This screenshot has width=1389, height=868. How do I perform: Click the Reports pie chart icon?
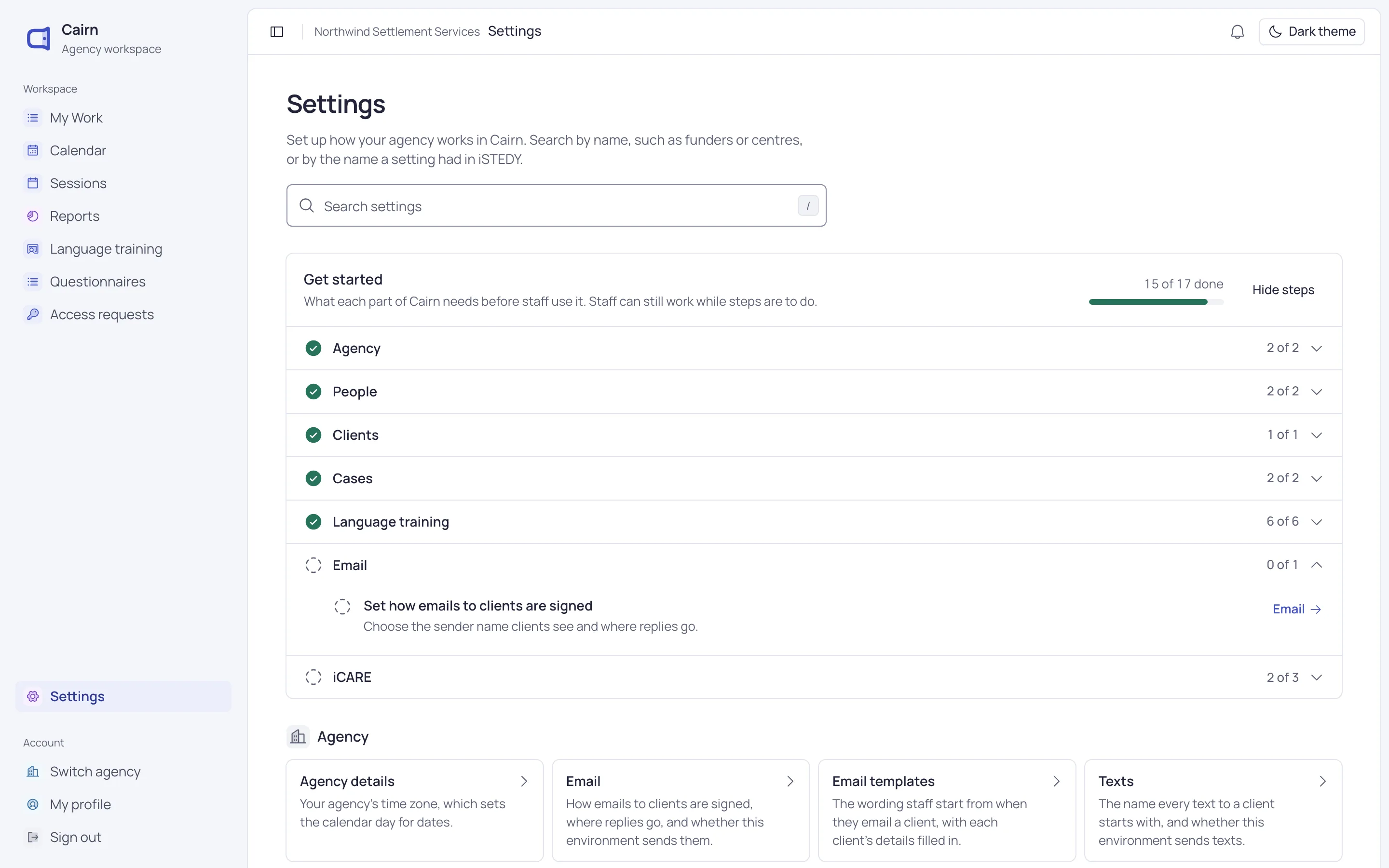click(33, 216)
